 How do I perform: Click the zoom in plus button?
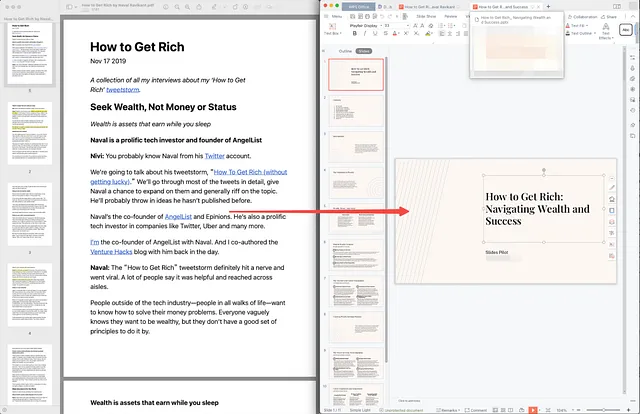629,410
